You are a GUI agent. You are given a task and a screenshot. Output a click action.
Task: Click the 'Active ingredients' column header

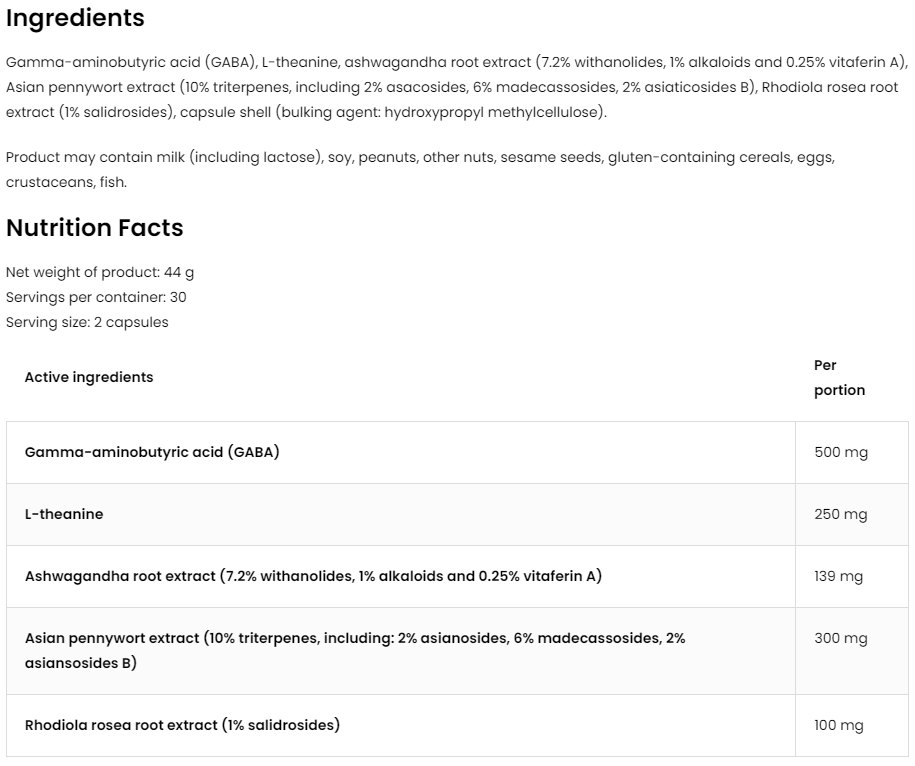pos(89,377)
